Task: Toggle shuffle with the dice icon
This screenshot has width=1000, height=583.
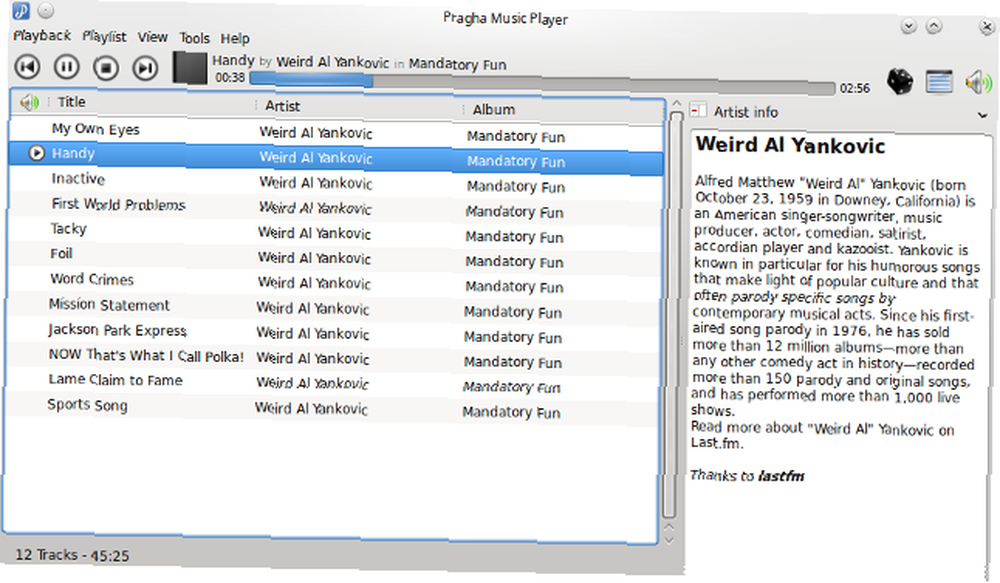Action: 899,81
